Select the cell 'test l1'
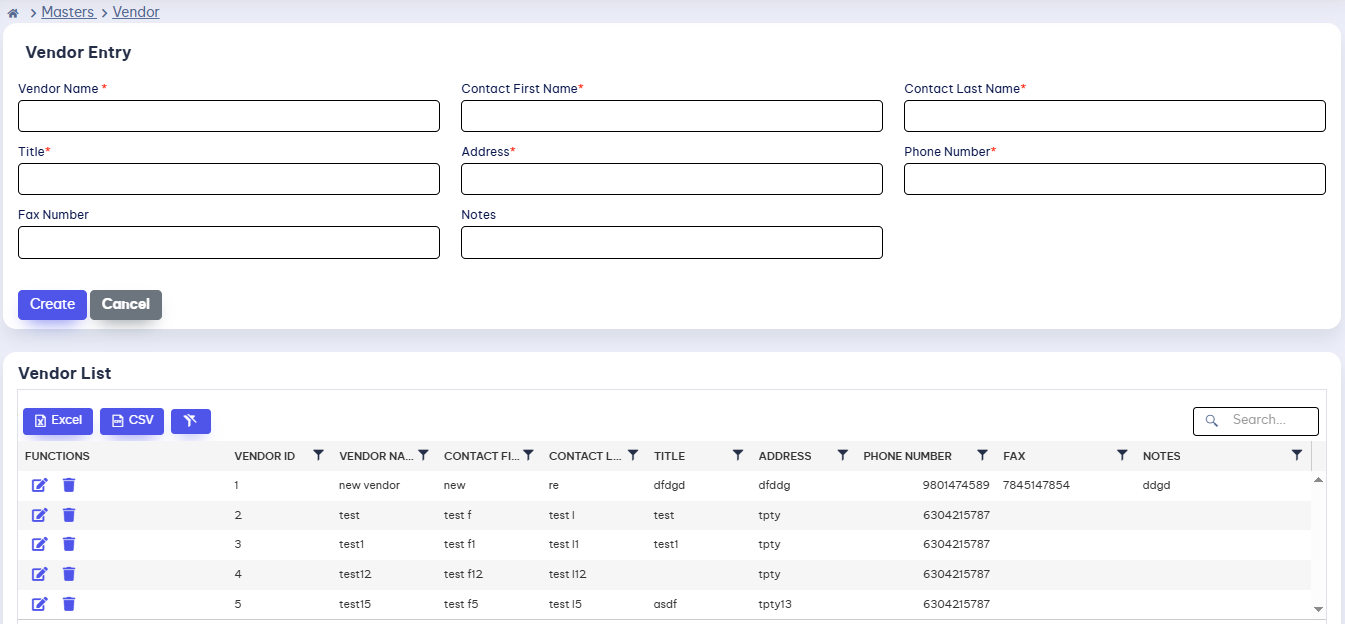 (564, 544)
